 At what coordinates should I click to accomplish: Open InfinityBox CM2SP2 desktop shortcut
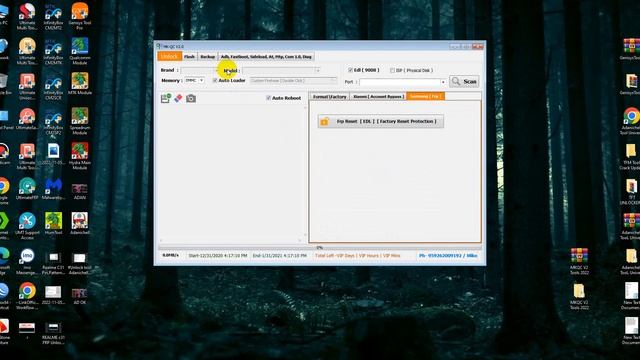[x=53, y=122]
